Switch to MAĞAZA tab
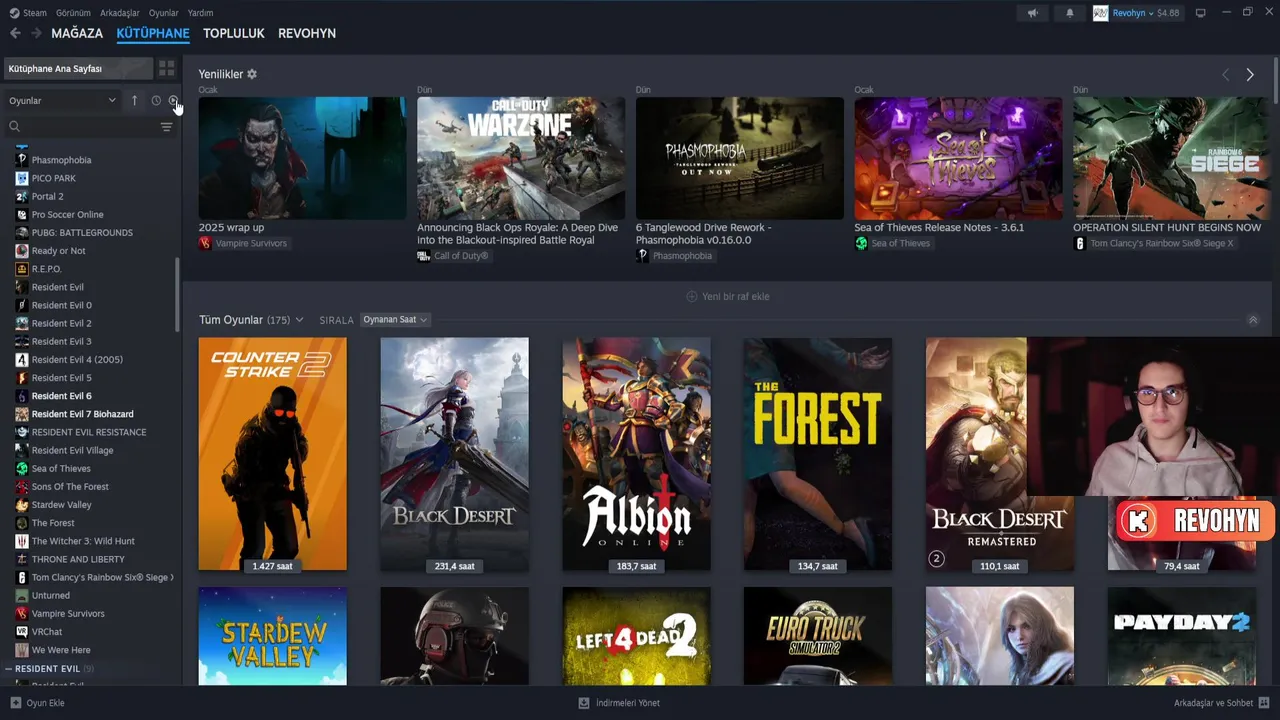The width and height of the screenshot is (1280, 720). [77, 33]
